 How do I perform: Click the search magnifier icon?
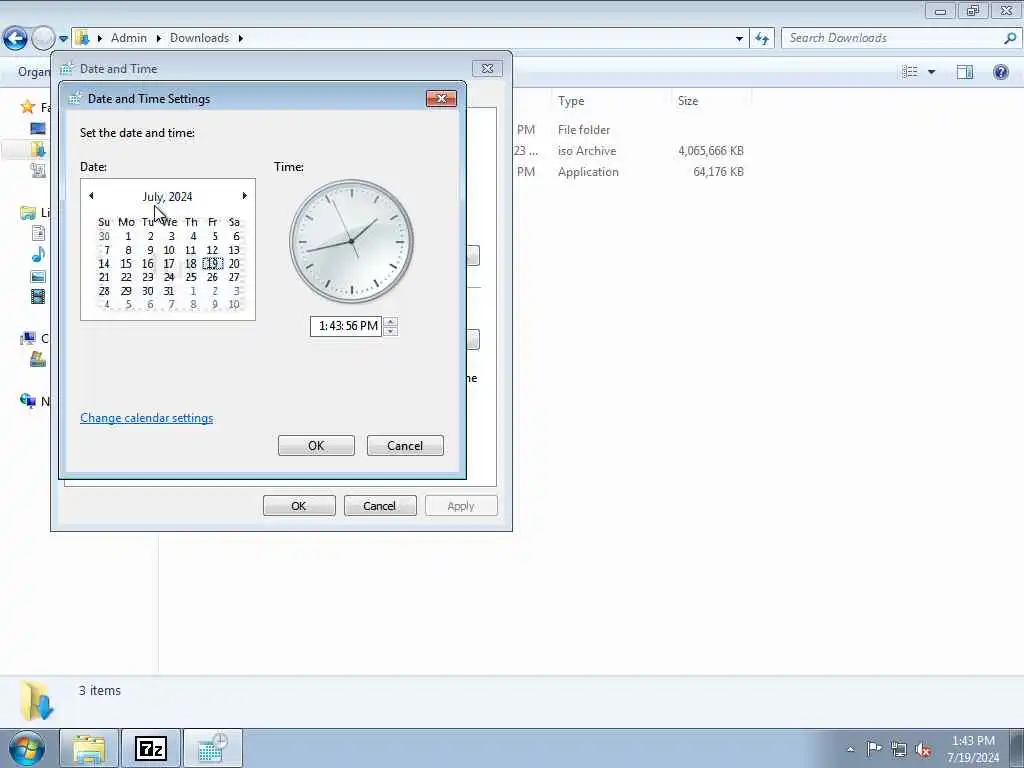[1010, 38]
